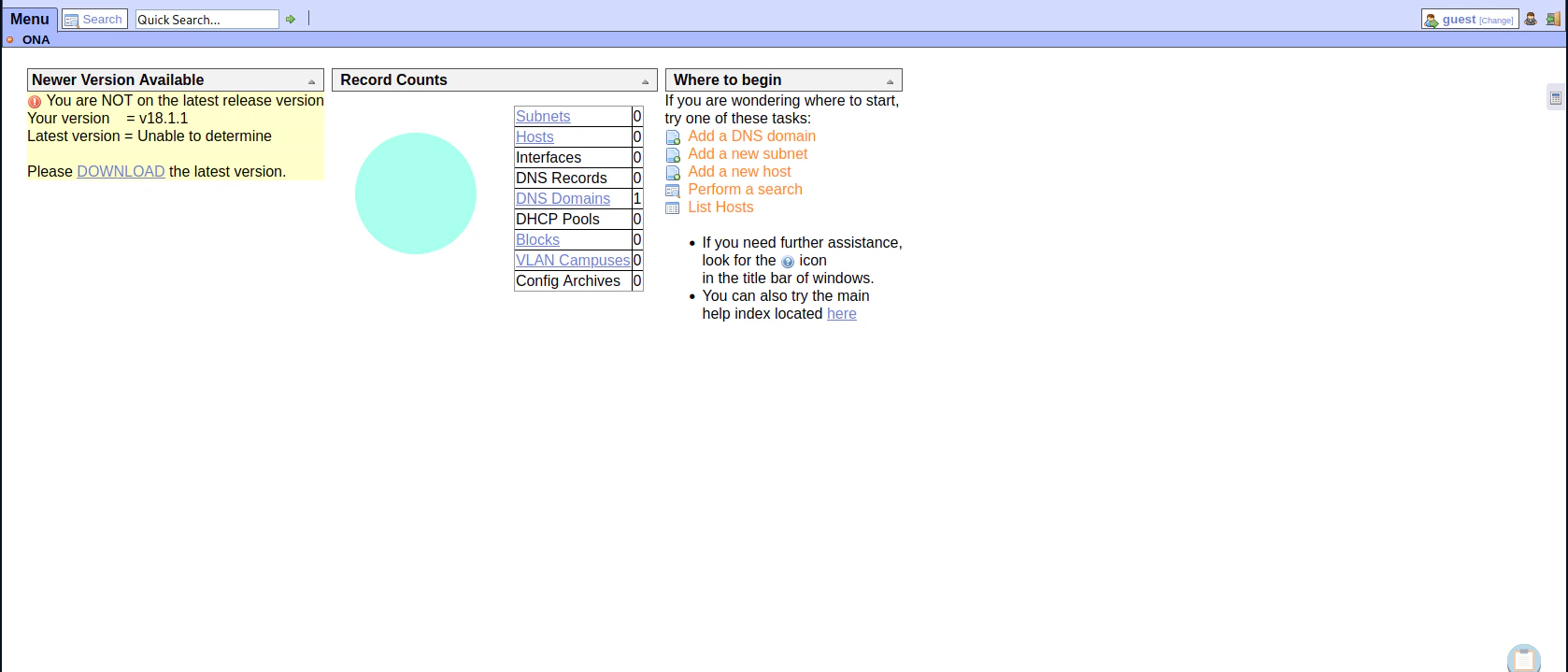Click the orange ONA context icon
This screenshot has width=1568, height=672.
pos(10,39)
